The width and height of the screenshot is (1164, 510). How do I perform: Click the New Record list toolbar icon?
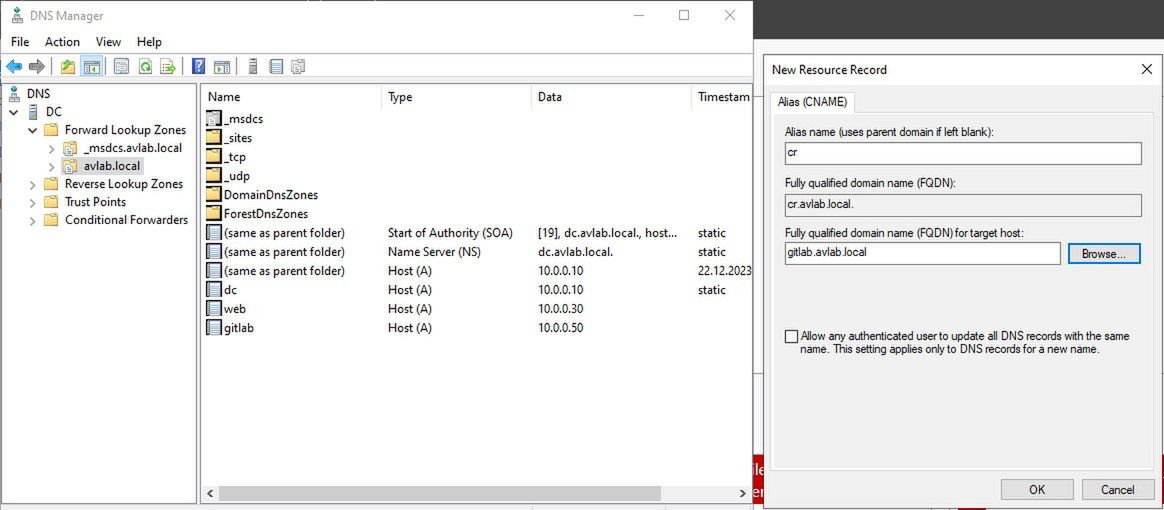pyautogui.click(x=276, y=67)
